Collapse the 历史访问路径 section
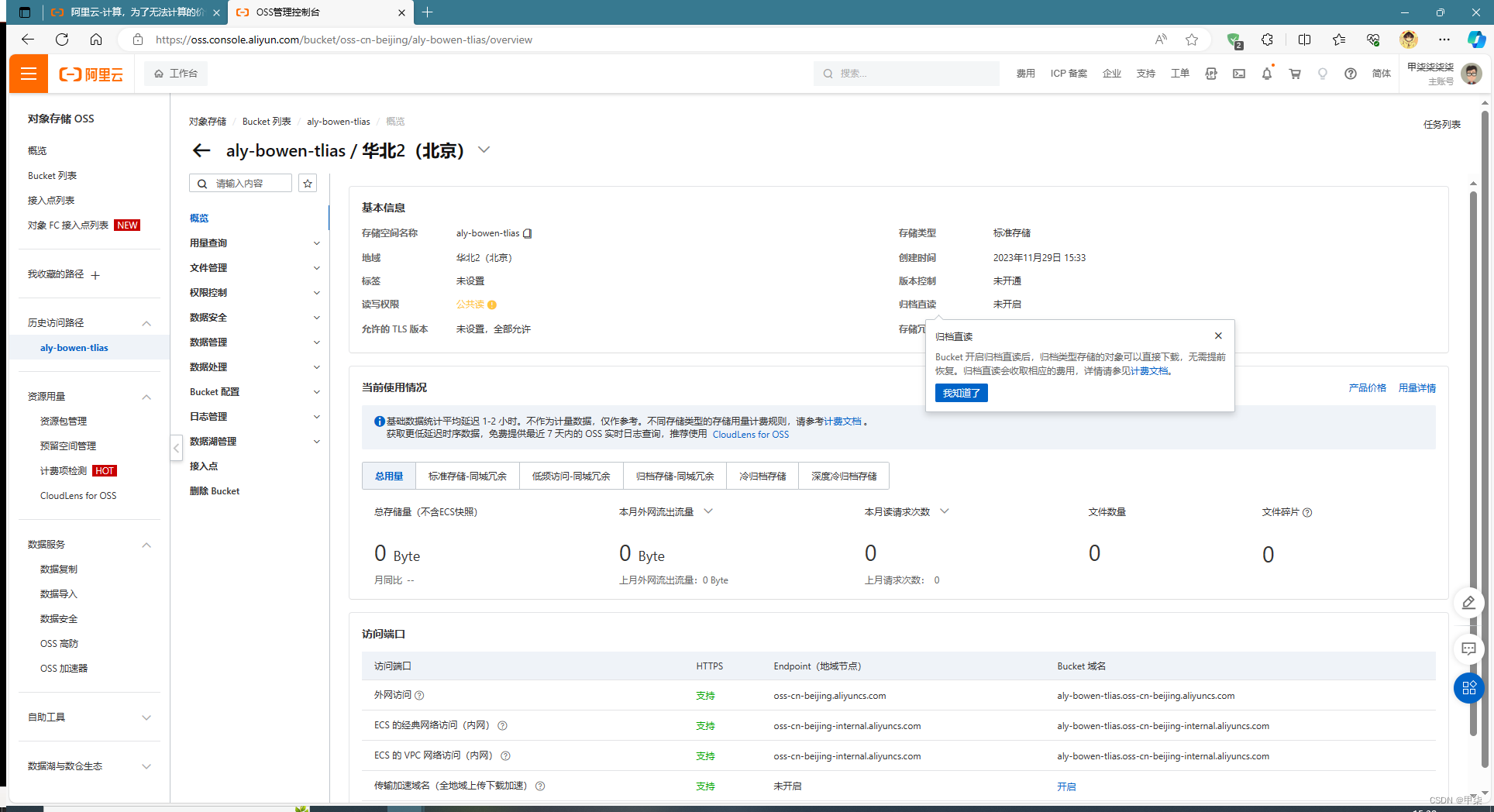This screenshot has height=812, width=1494. tap(146, 323)
